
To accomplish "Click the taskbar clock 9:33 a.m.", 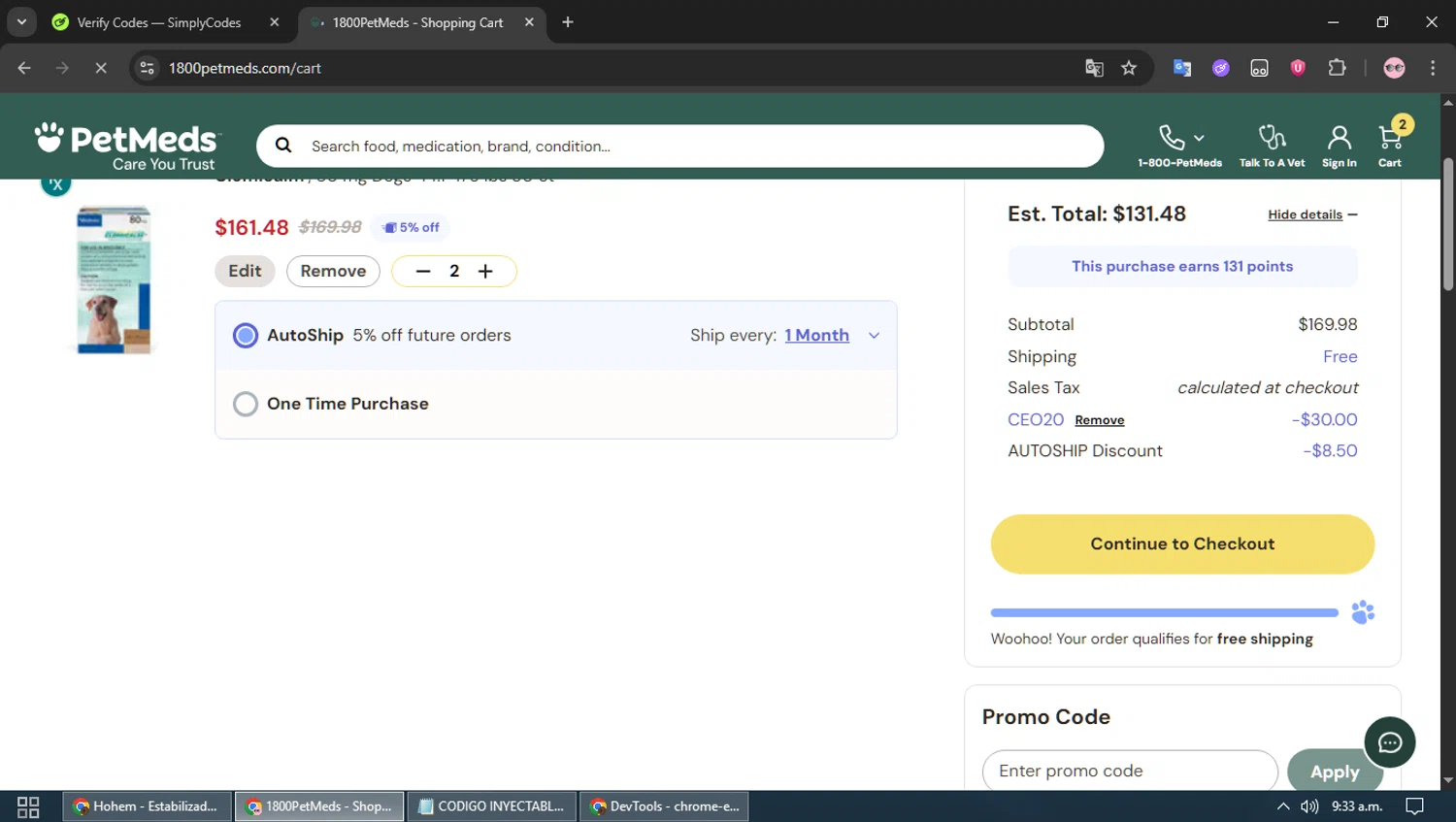I will click(x=1357, y=806).
